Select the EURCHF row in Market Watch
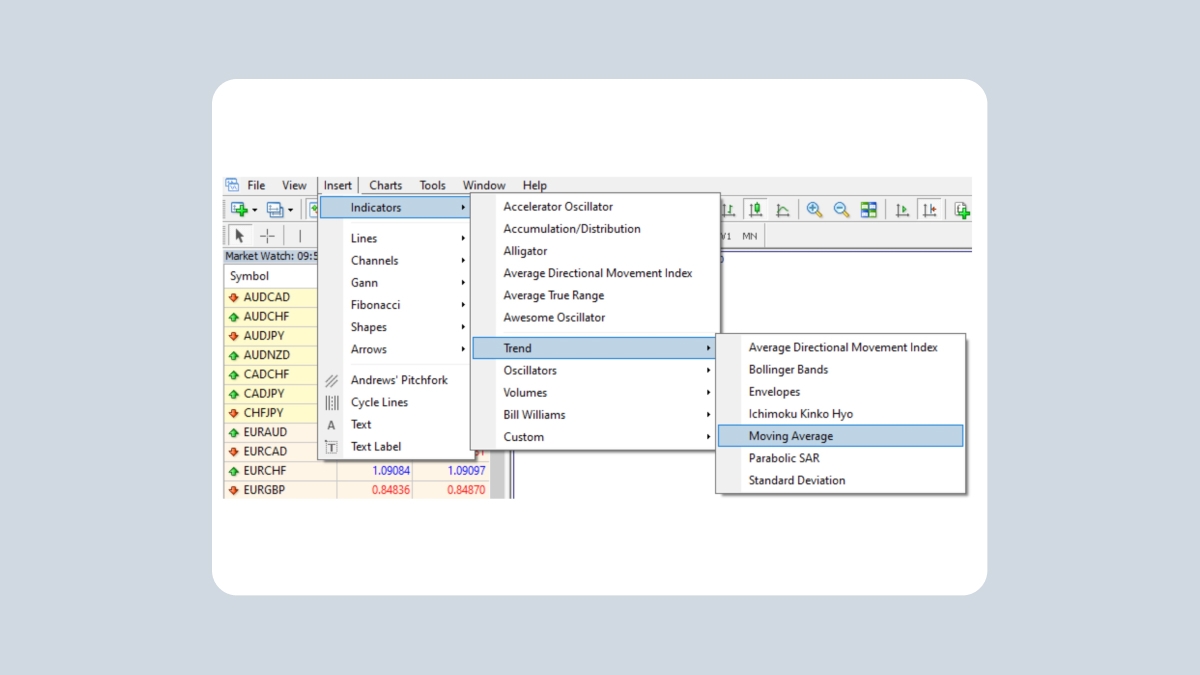Viewport: 1200px width, 675px height. (x=357, y=471)
